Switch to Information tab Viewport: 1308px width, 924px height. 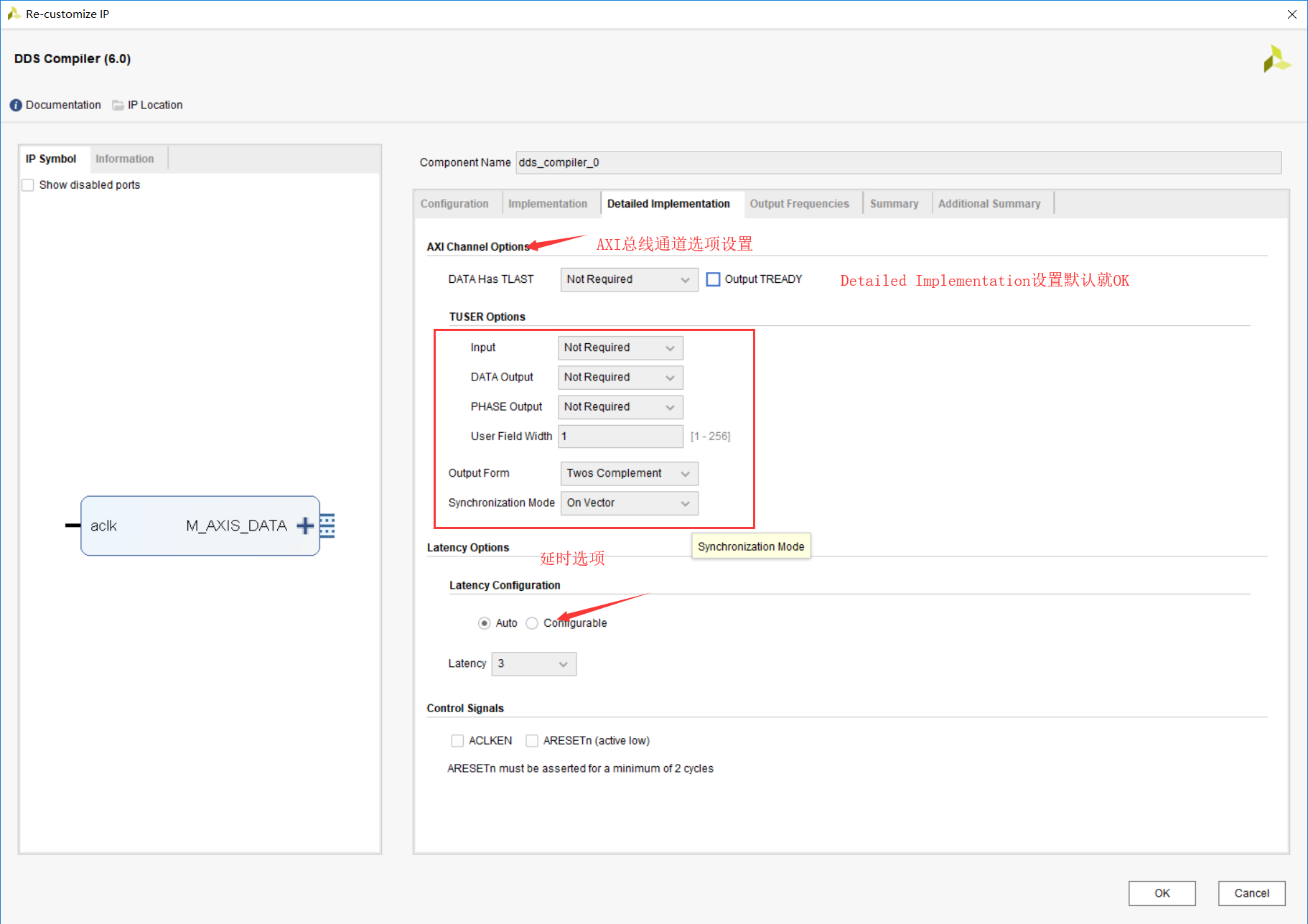coord(125,159)
